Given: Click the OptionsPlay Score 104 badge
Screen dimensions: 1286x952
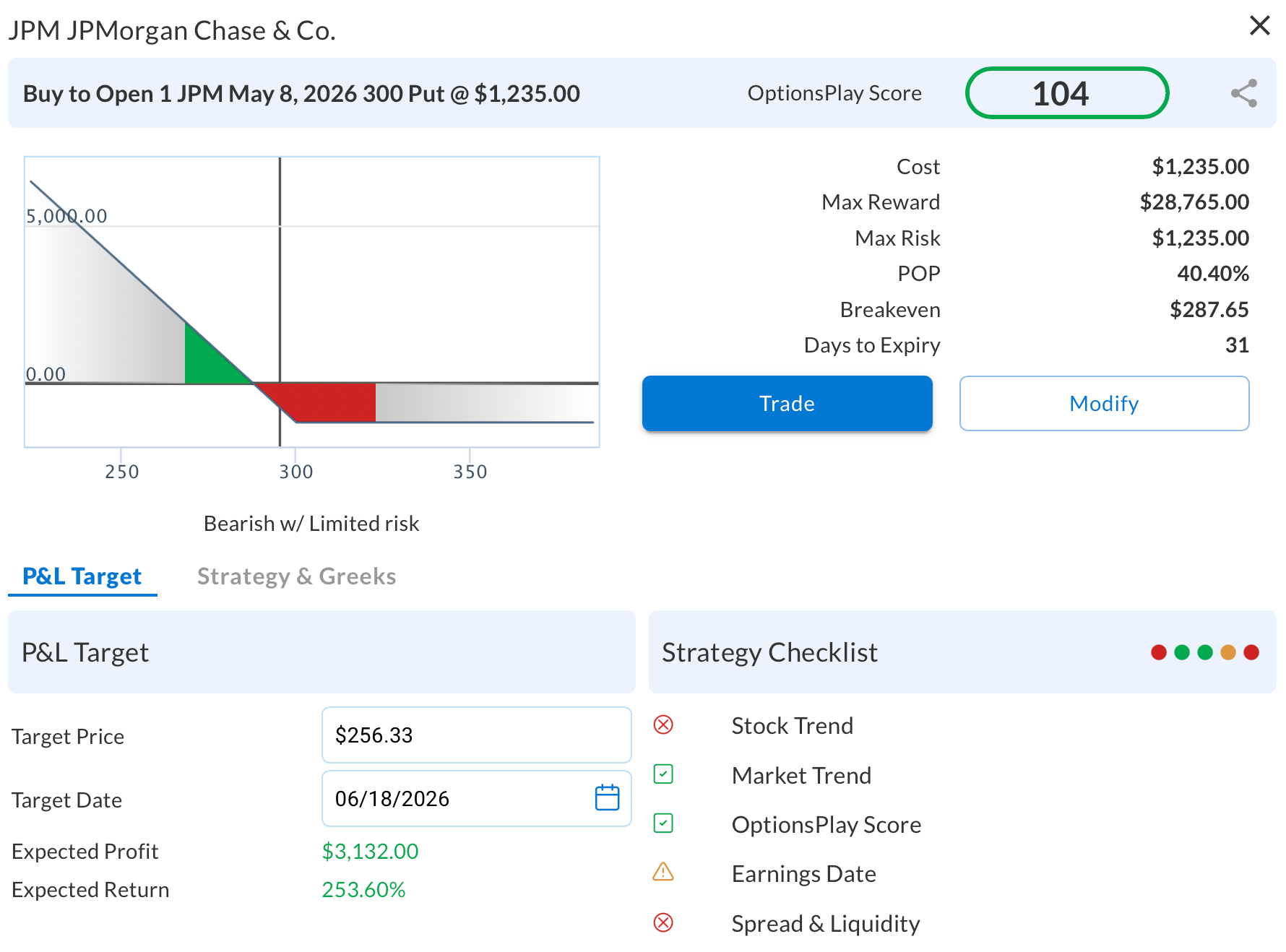Looking at the screenshot, I should pos(1067,93).
